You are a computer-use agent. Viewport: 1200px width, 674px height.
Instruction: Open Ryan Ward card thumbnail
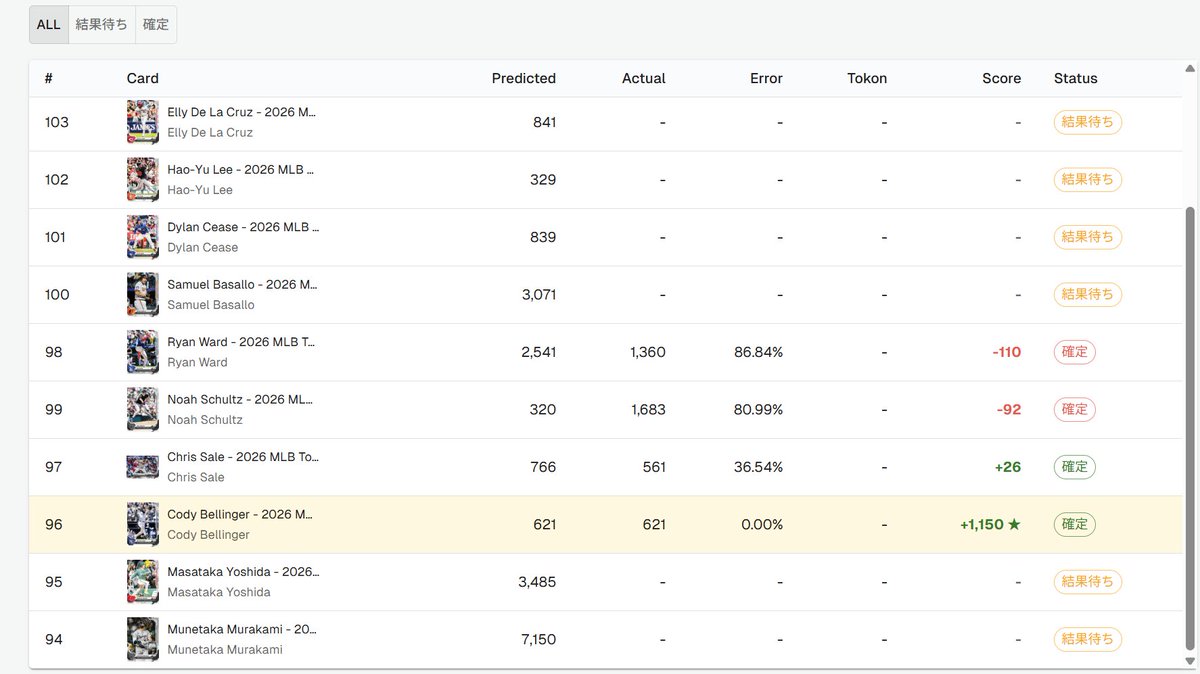143,352
